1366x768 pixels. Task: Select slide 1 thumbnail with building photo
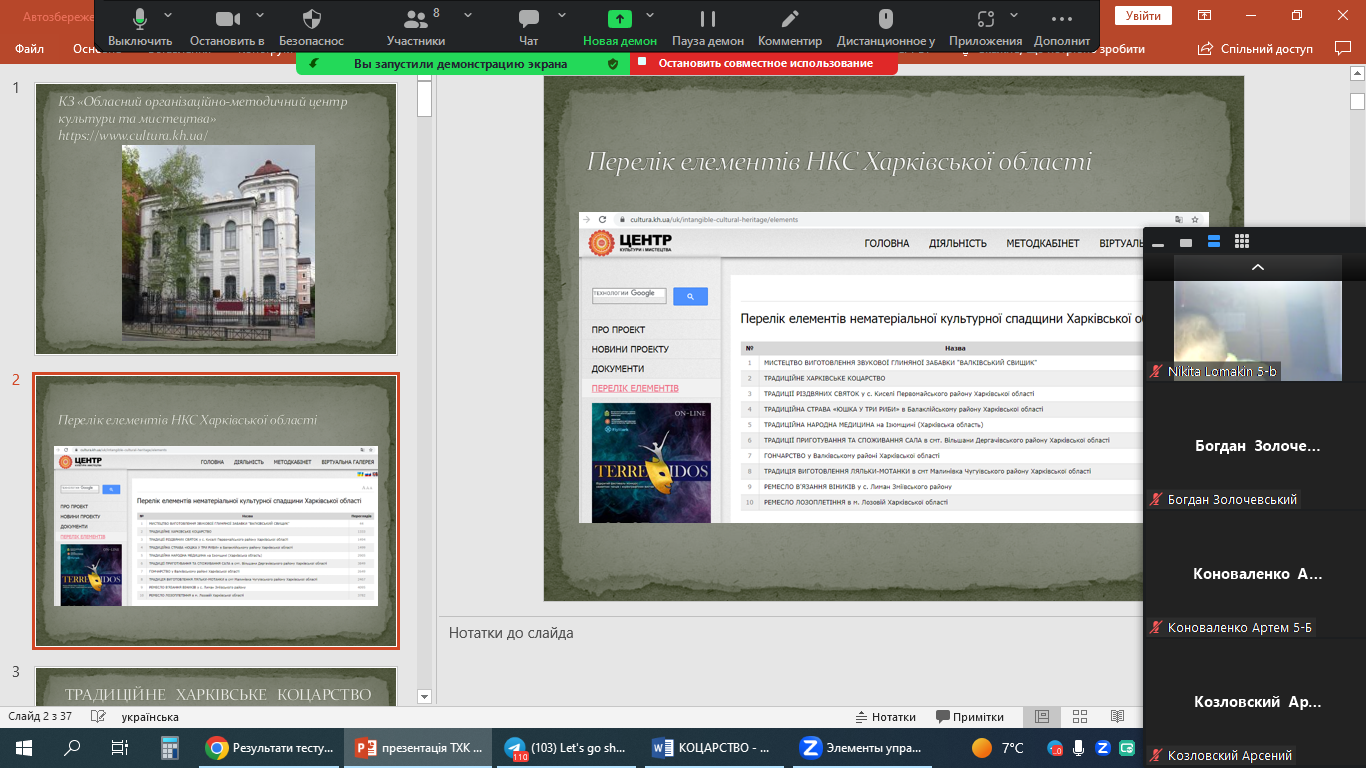click(x=216, y=219)
